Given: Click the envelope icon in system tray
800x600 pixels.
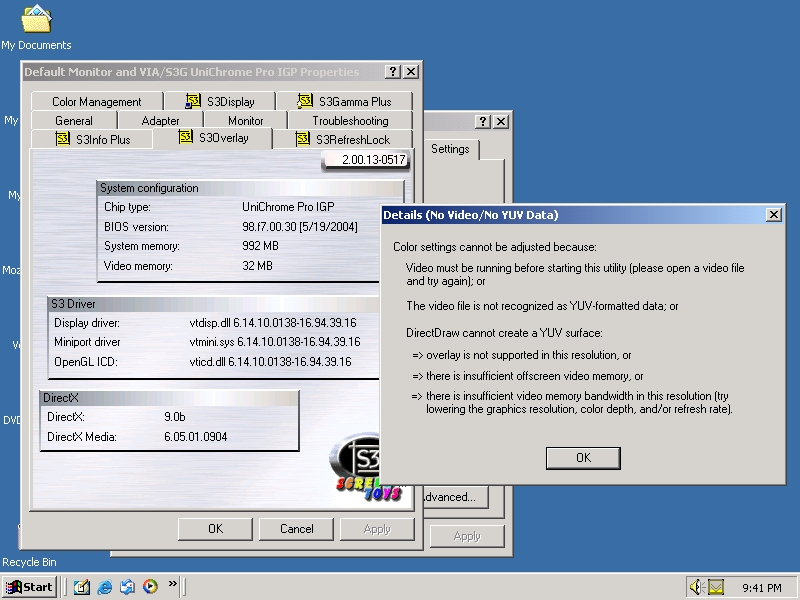Looking at the screenshot, I should (715, 588).
